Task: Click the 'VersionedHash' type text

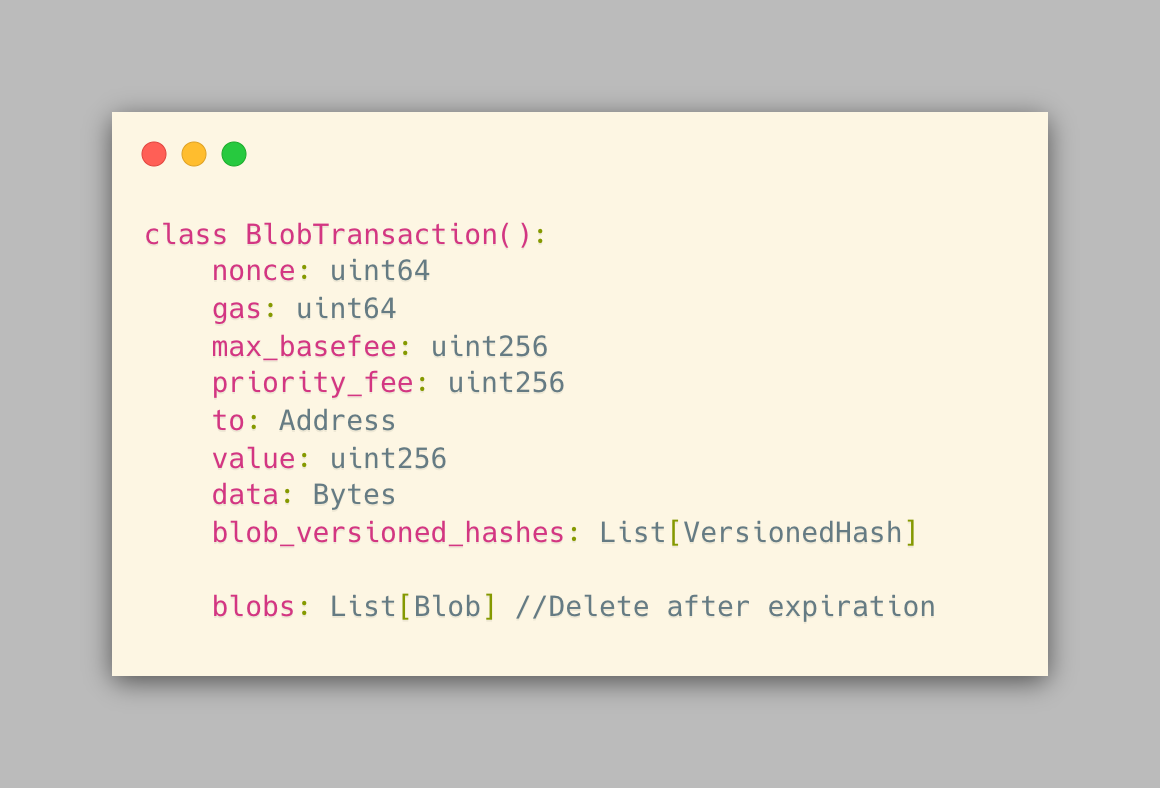Action: [x=793, y=533]
